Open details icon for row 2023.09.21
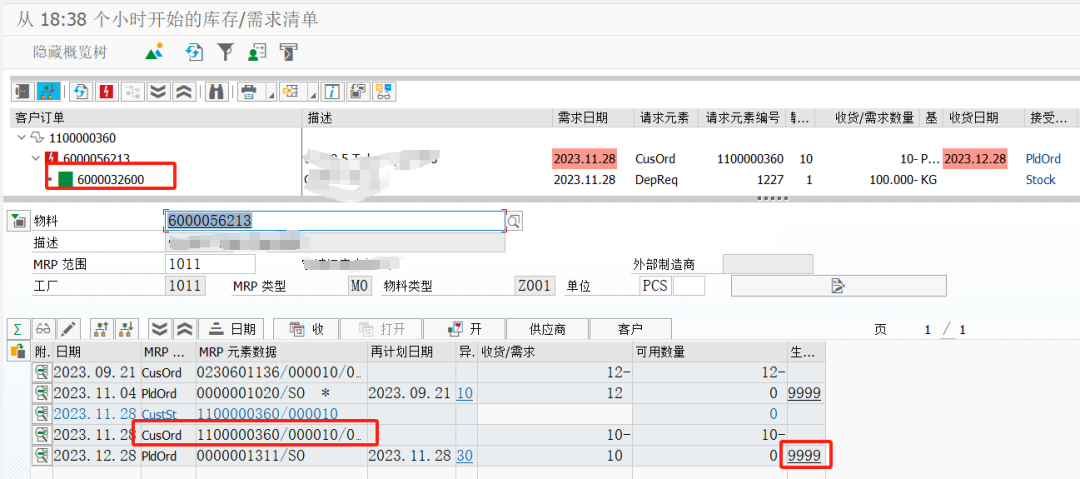Viewport: 1080px width, 479px height. point(42,372)
